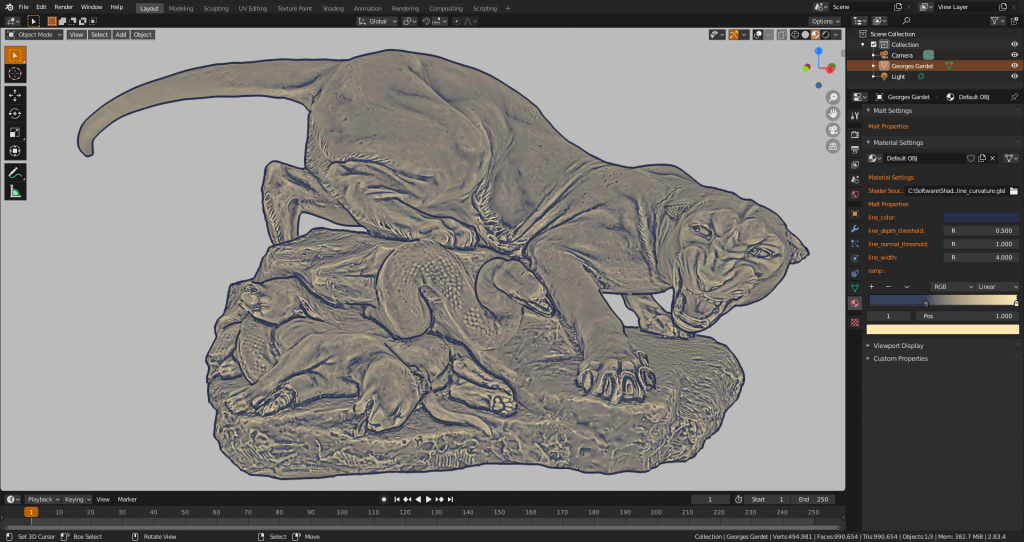Select the Cursor tool in the toolbar
The image size is (1024, 542).
click(15, 73)
